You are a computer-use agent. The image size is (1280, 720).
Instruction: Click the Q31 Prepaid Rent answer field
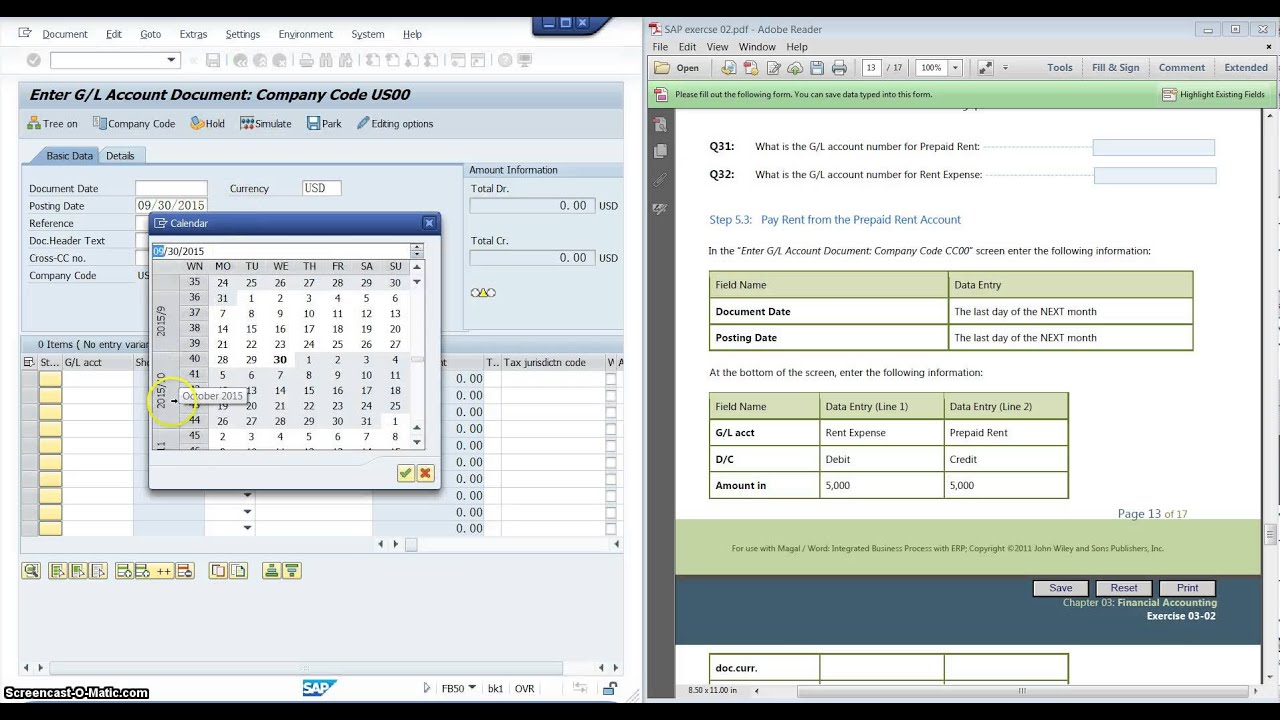click(x=1153, y=147)
